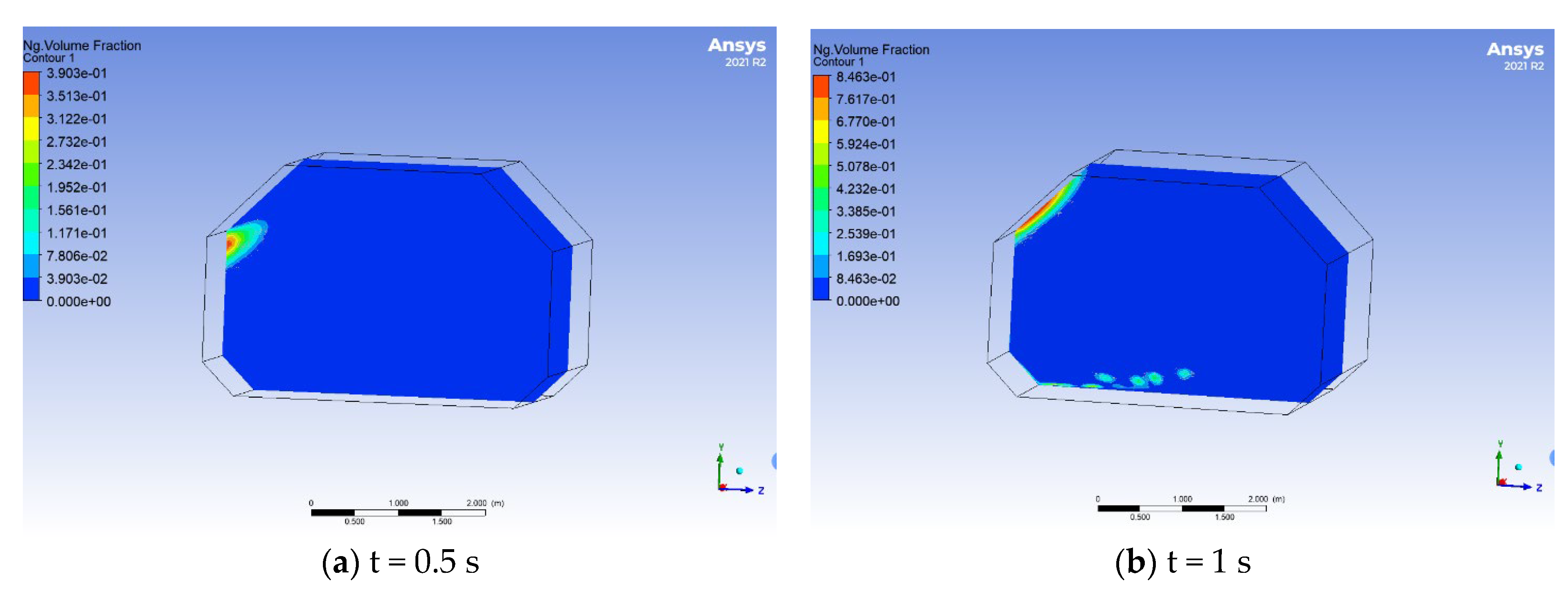Viewport: 1568px width, 592px height.
Task: Click legend value 2.539e-01
Action: click(x=866, y=234)
